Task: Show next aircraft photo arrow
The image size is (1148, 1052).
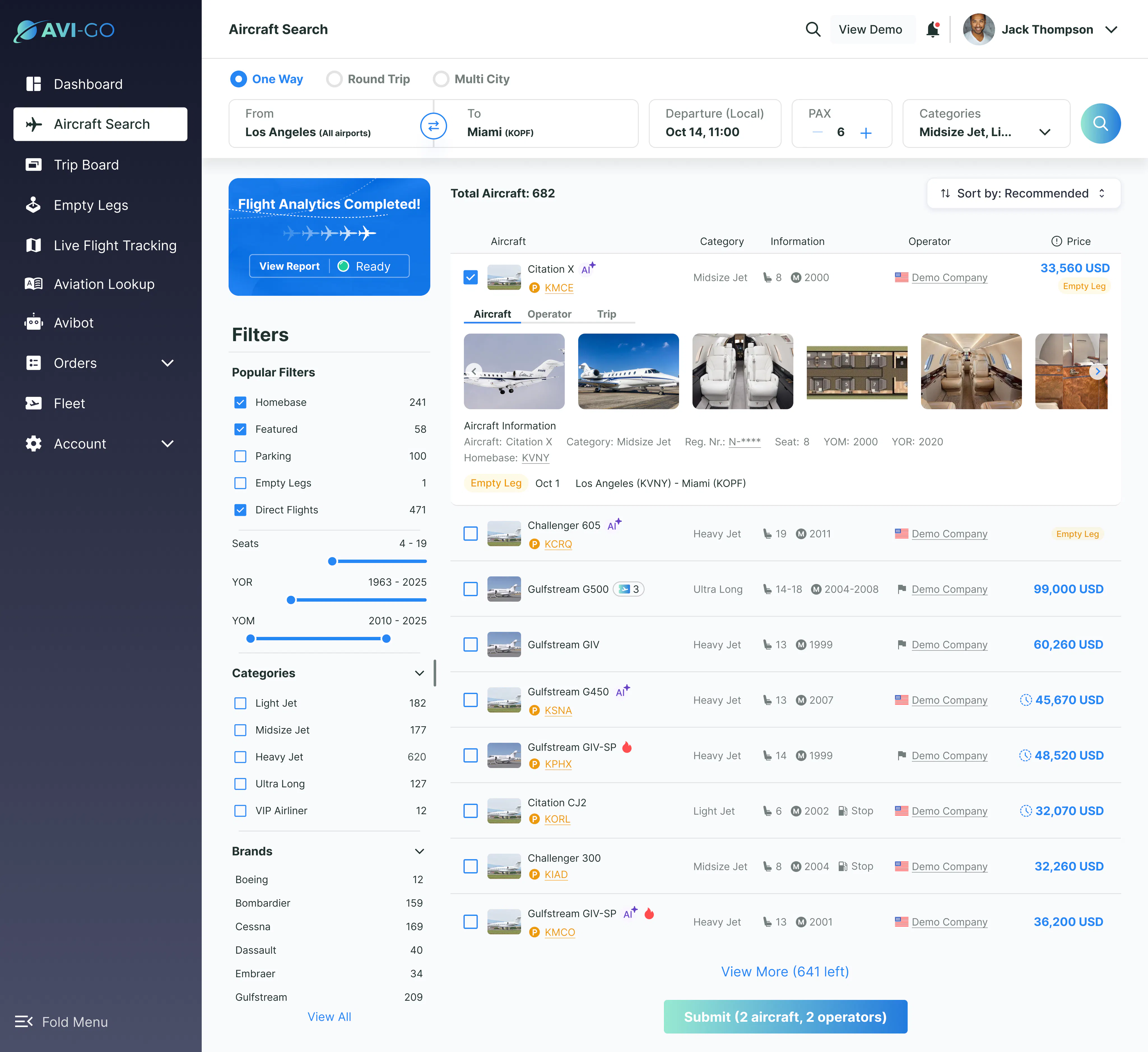Action: pos(1097,371)
